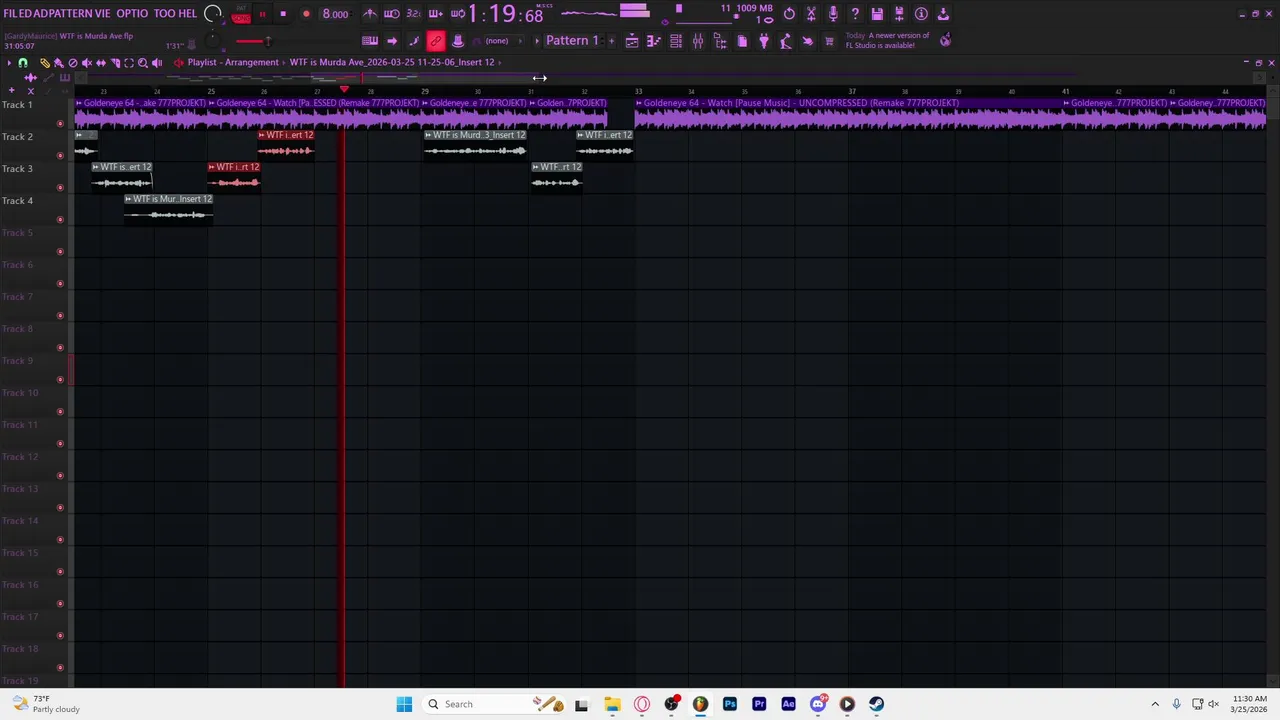Open the FILE menu
1280x720 pixels.
pyautogui.click(x=13, y=14)
